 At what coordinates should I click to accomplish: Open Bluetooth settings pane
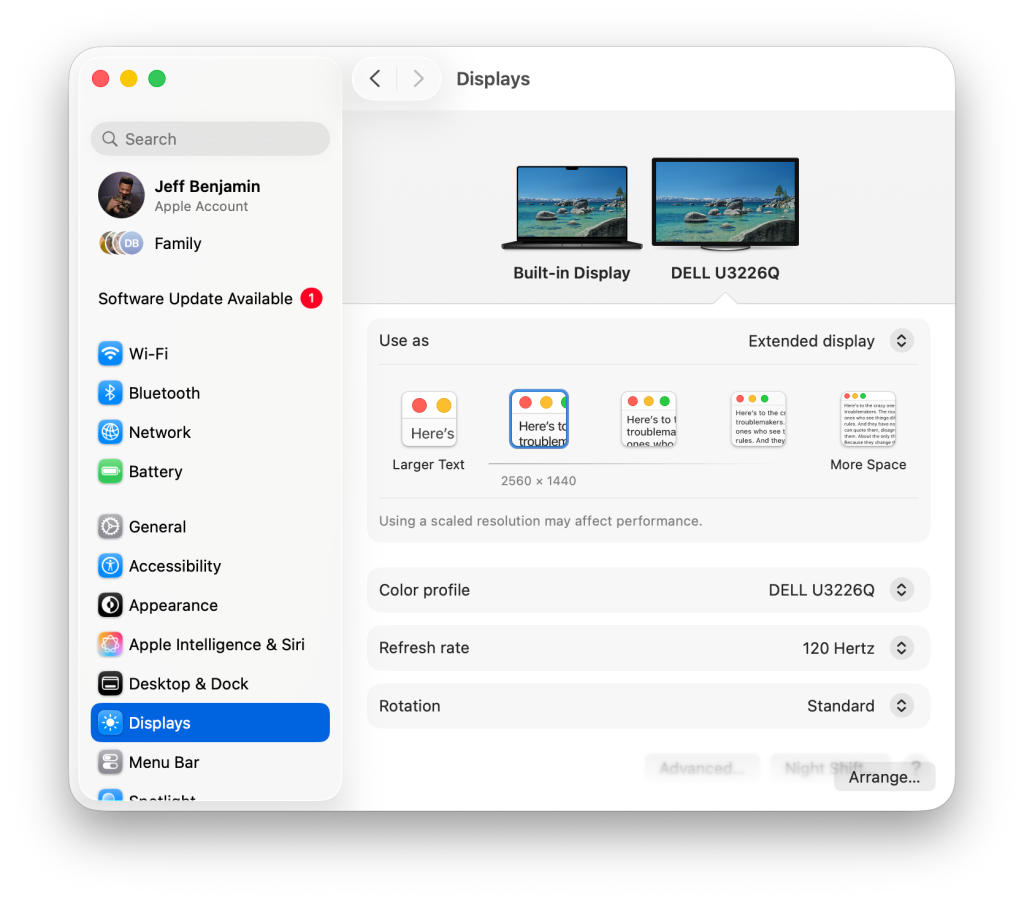[210, 393]
